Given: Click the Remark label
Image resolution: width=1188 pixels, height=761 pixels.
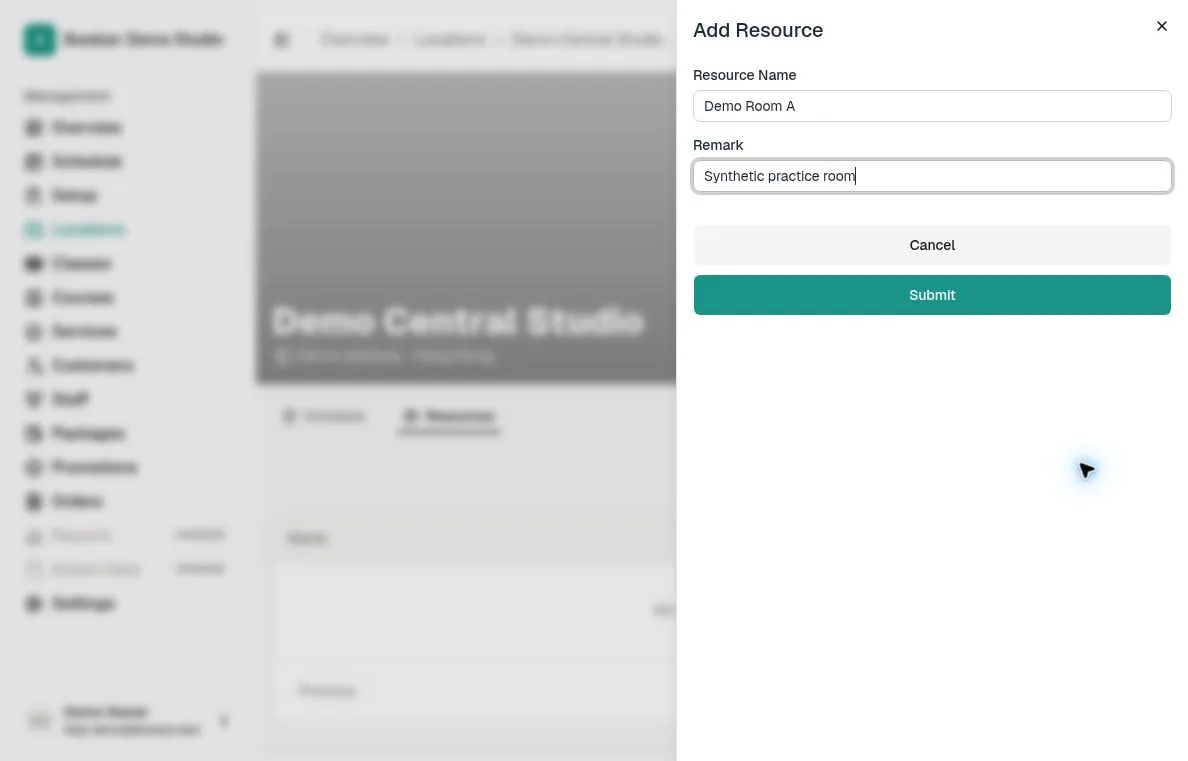Looking at the screenshot, I should (717, 145).
